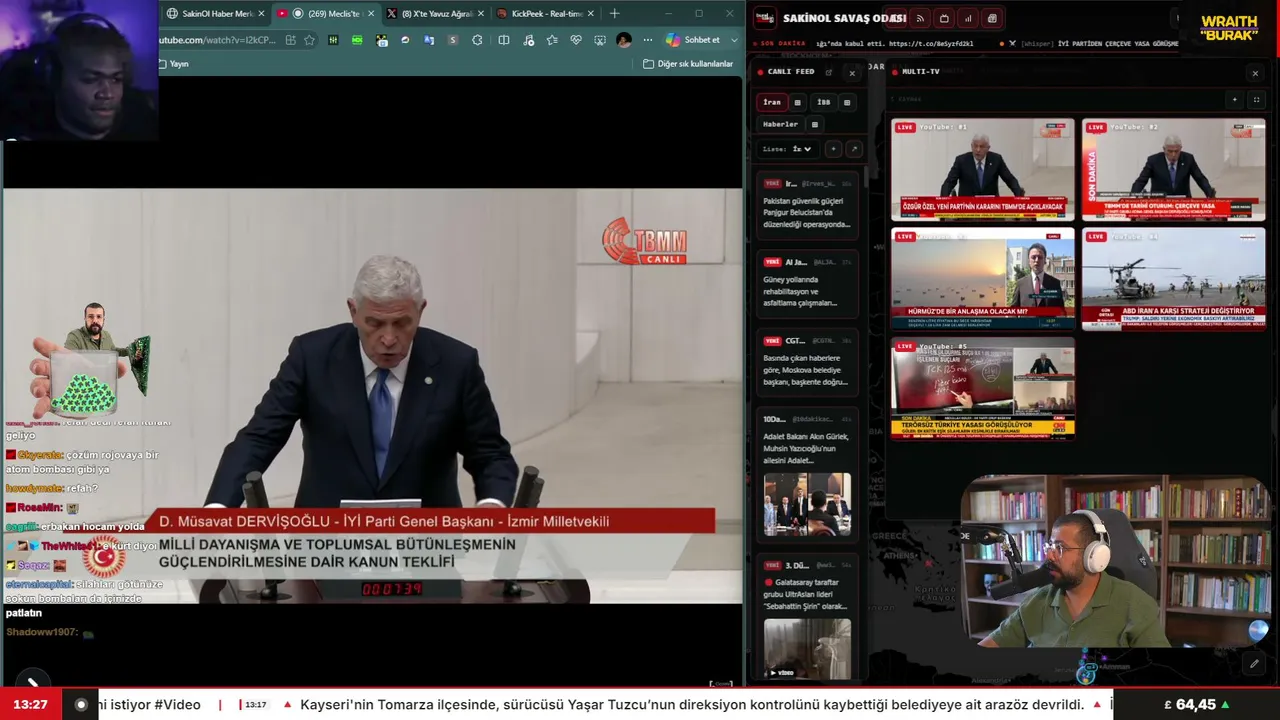Image resolution: width=1280 pixels, height=720 pixels.
Task: Open the Güney yollarında rehabilitasyon feed post
Action: click(x=807, y=284)
